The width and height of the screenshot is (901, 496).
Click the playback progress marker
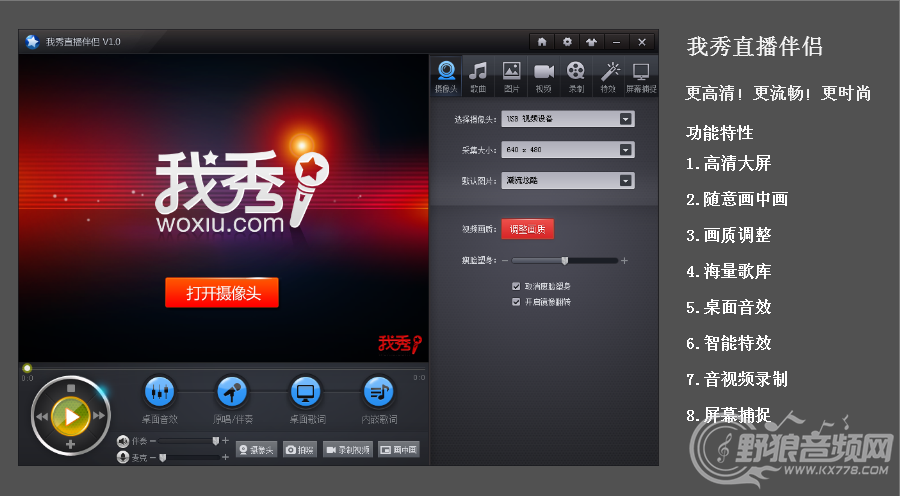click(27, 368)
